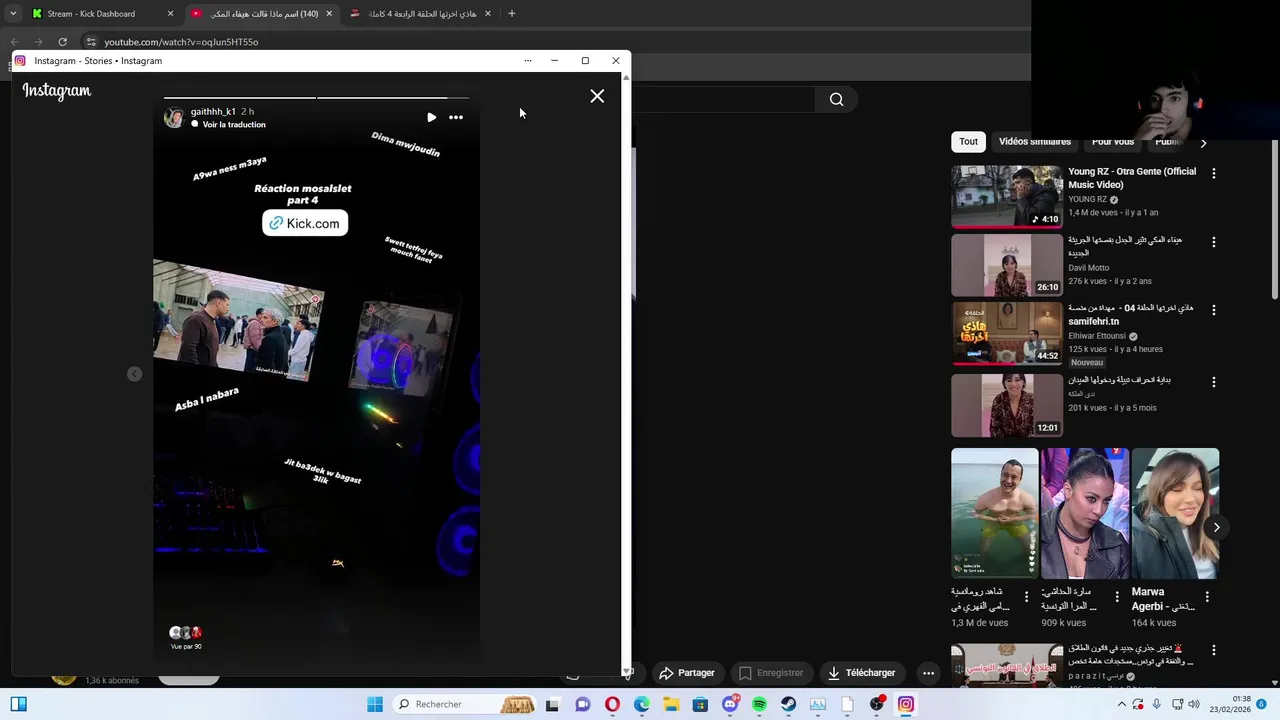Image resolution: width=1280 pixels, height=720 pixels.
Task: Click the Elhiwar Ettounsi channel name
Action: click(1097, 336)
